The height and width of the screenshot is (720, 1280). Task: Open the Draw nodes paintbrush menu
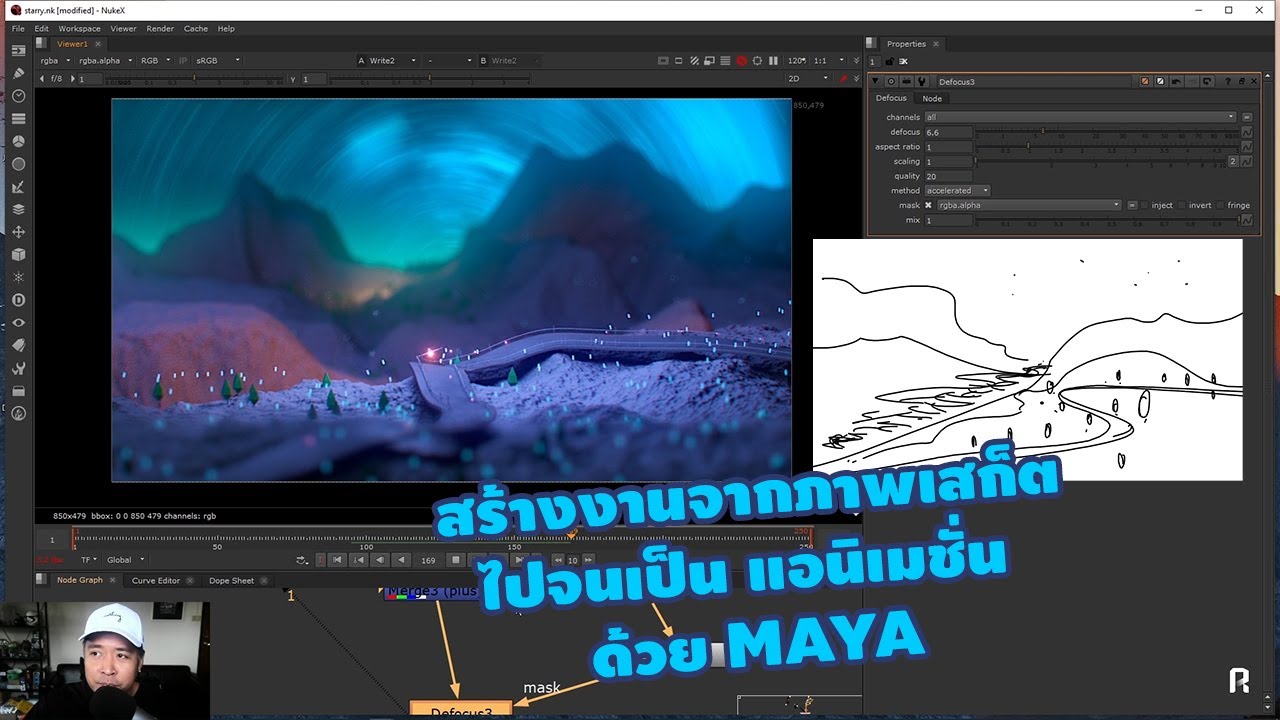(18, 73)
